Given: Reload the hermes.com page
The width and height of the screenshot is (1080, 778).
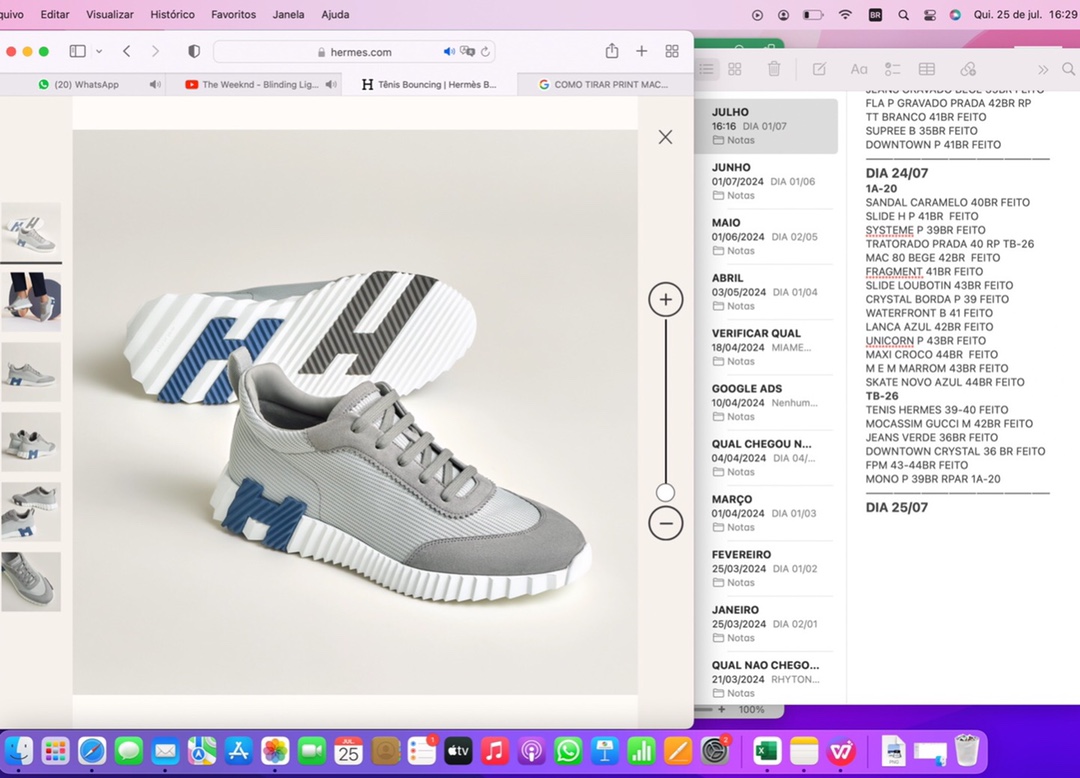Looking at the screenshot, I should [x=486, y=52].
